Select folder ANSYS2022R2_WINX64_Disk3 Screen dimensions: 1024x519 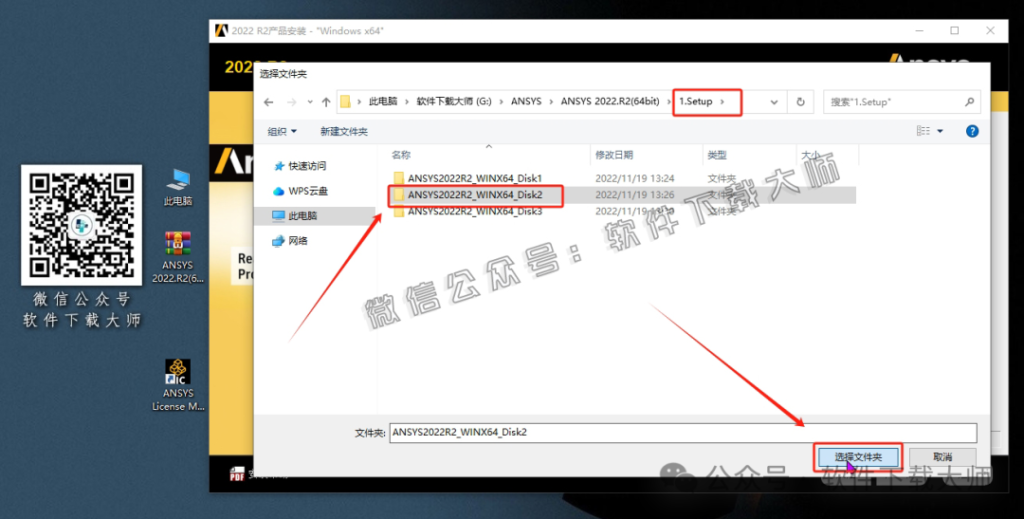click(x=475, y=212)
